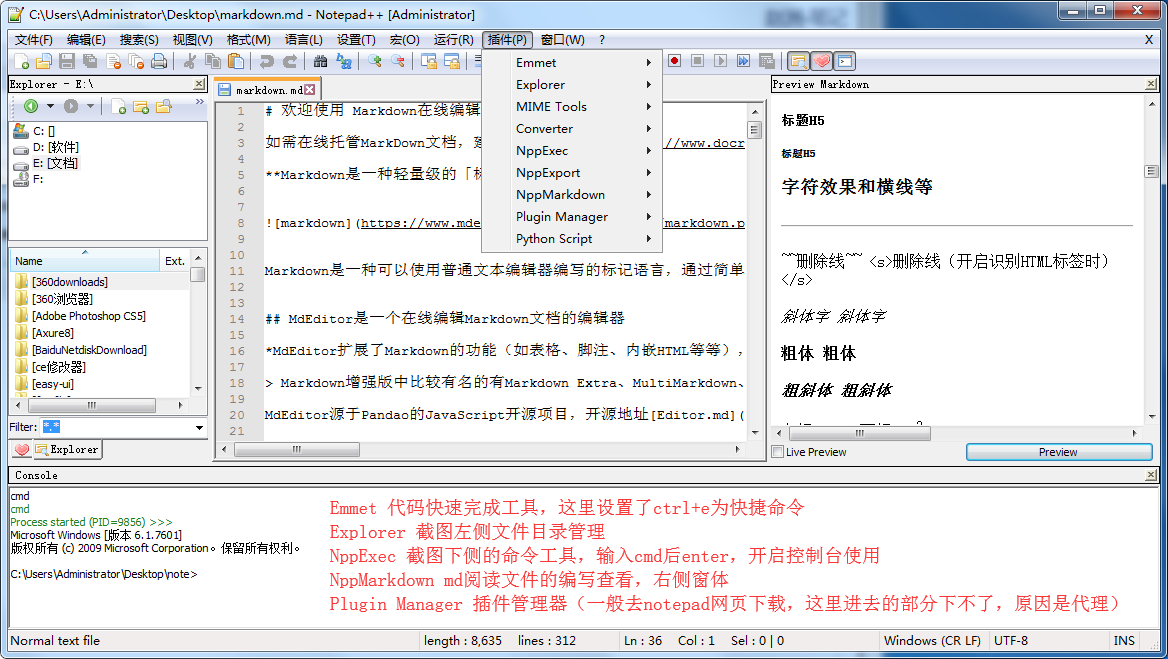Image resolution: width=1168 pixels, height=659 pixels.
Task: Save the current file via toolbar
Action: [x=67, y=61]
